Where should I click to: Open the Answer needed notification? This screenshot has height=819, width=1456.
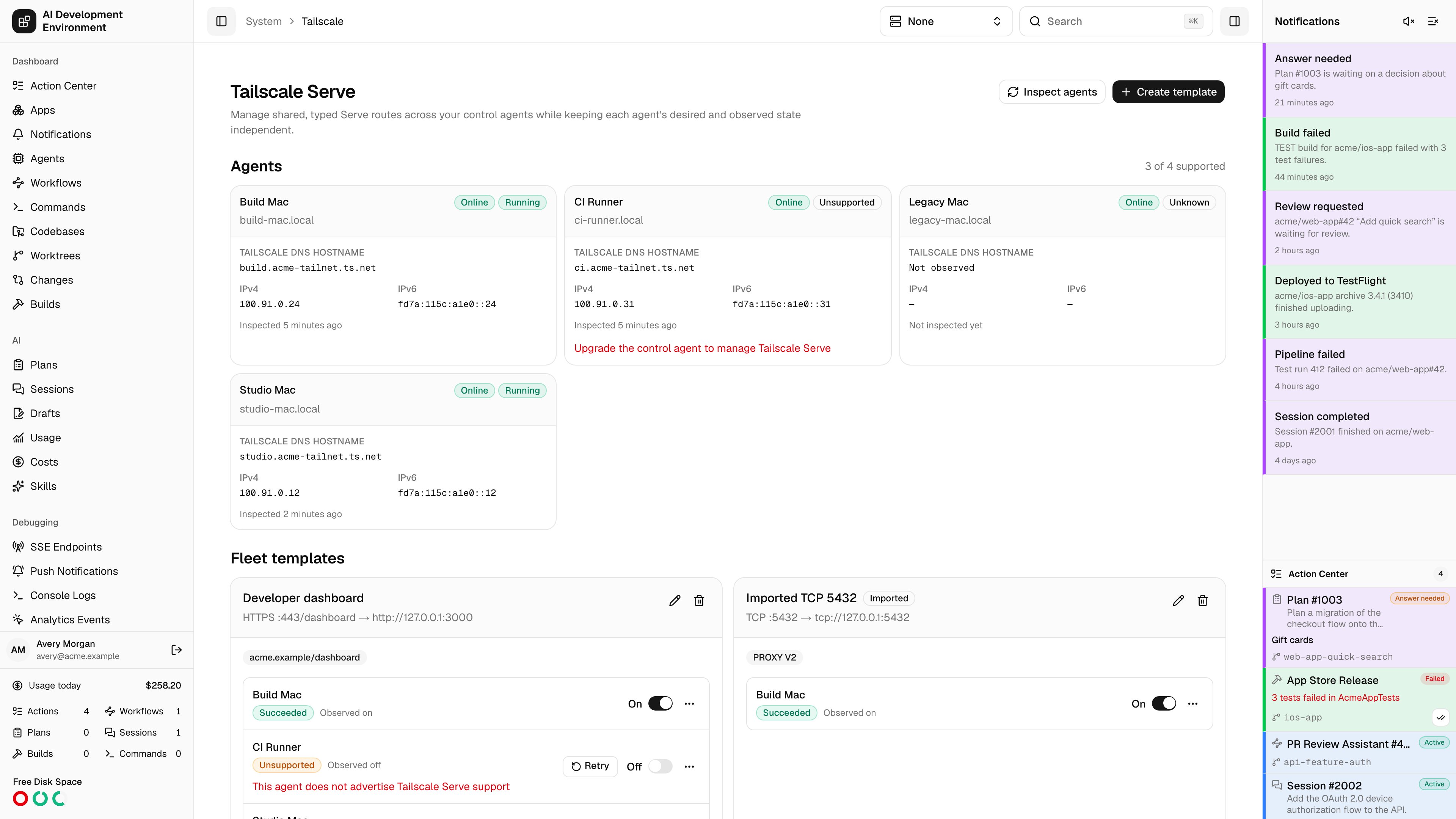click(1359, 80)
